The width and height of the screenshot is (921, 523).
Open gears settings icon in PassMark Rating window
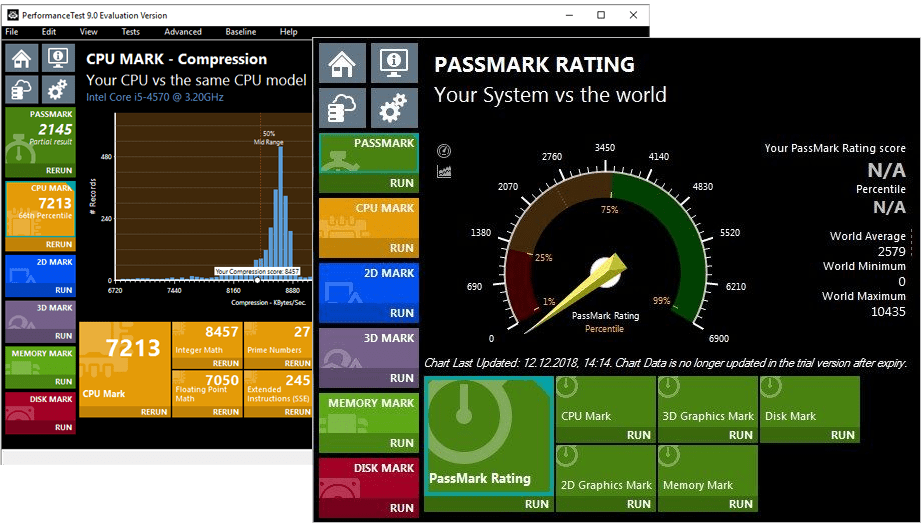(395, 108)
